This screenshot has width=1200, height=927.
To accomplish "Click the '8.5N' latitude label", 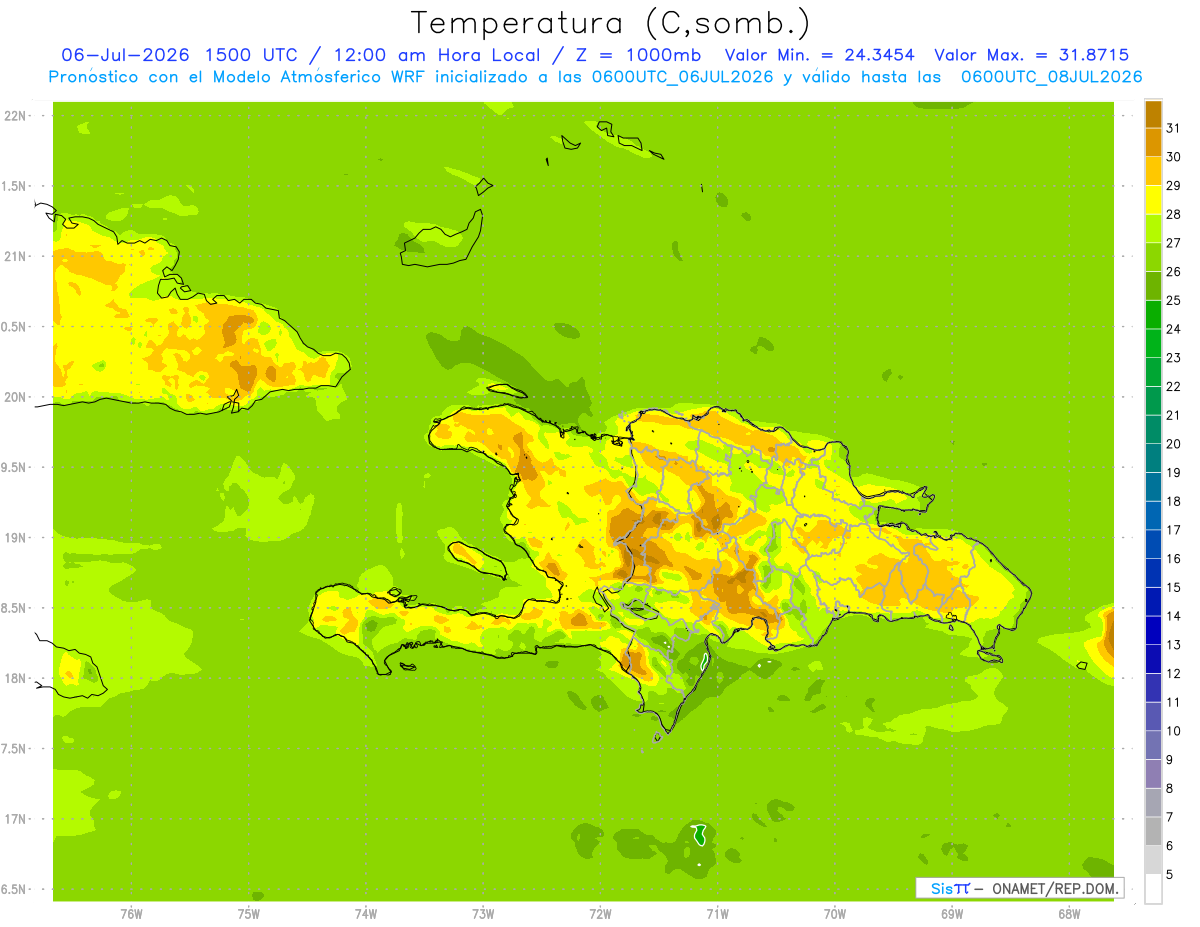I will [x=14, y=608].
